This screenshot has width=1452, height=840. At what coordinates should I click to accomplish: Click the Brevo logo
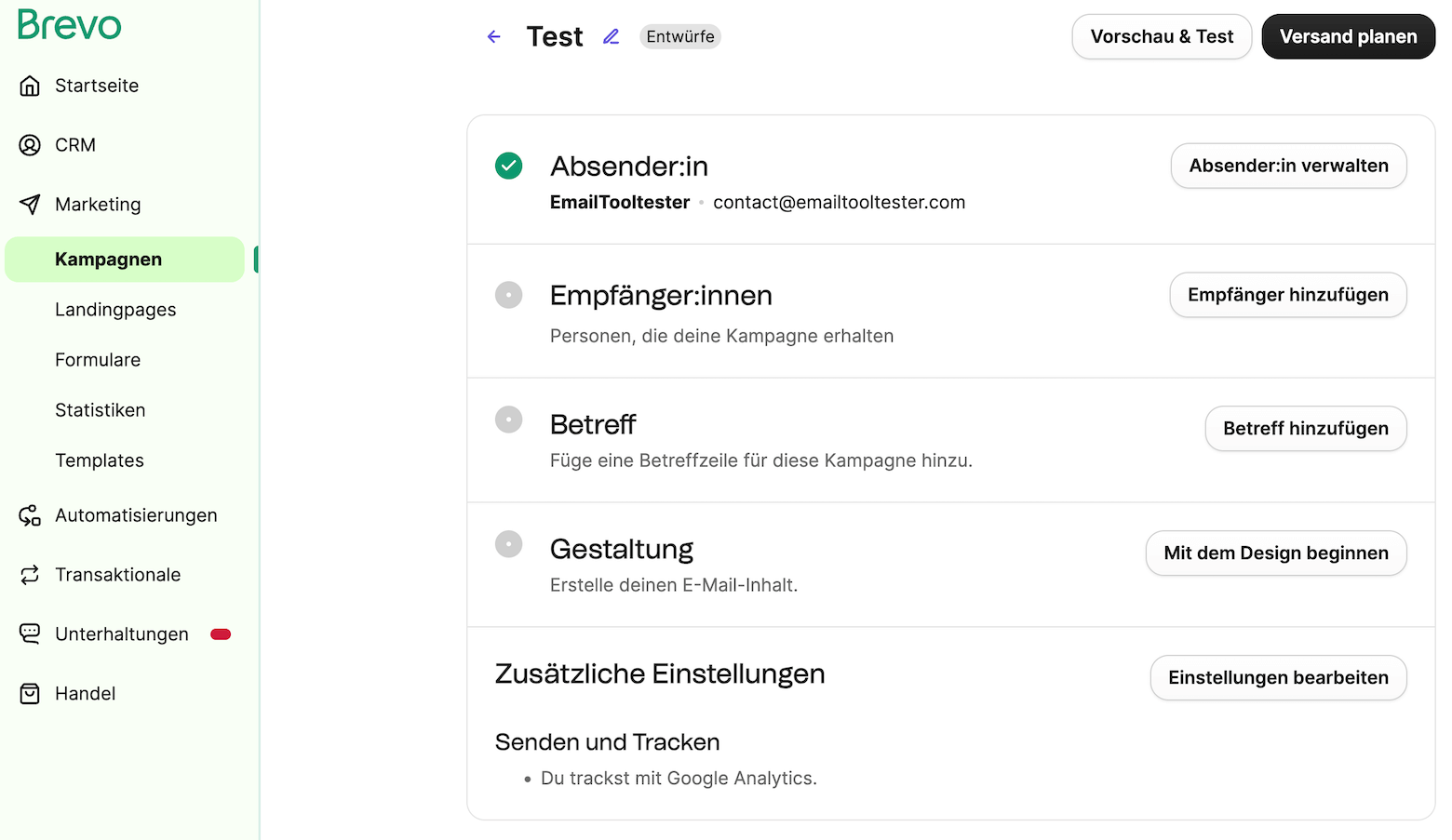pos(70,25)
